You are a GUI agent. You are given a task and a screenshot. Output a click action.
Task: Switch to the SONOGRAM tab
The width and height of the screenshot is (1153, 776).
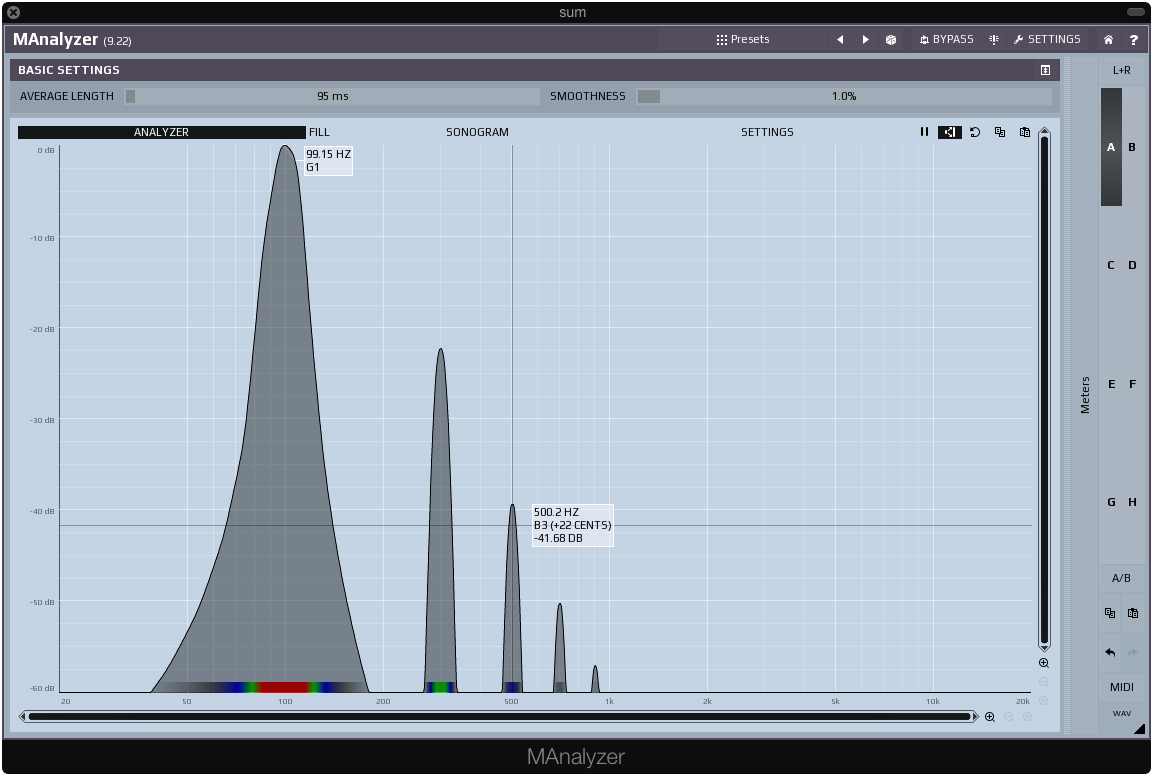click(x=477, y=132)
